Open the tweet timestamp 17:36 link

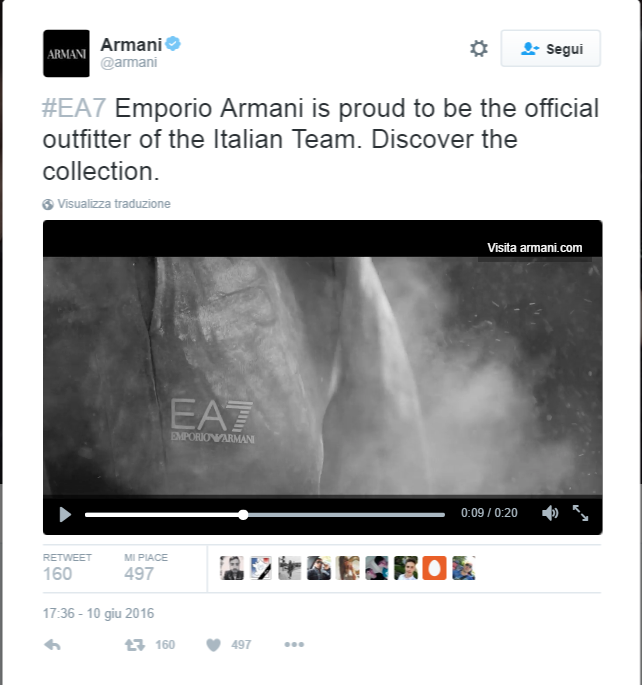coord(98,613)
